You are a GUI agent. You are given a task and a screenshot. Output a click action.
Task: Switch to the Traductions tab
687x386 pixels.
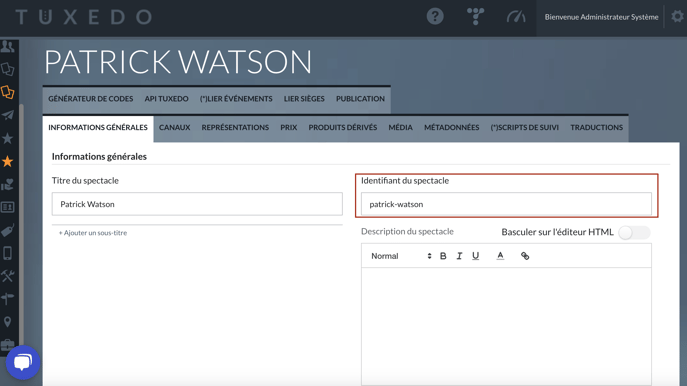pos(596,127)
